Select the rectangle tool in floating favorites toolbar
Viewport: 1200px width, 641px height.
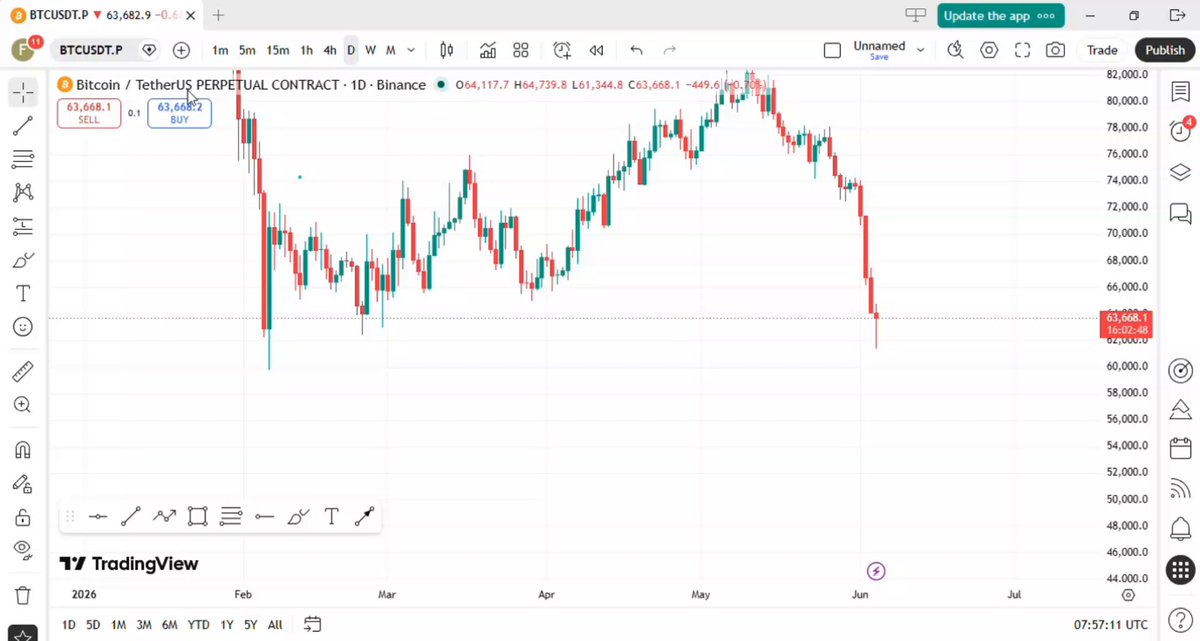[197, 517]
